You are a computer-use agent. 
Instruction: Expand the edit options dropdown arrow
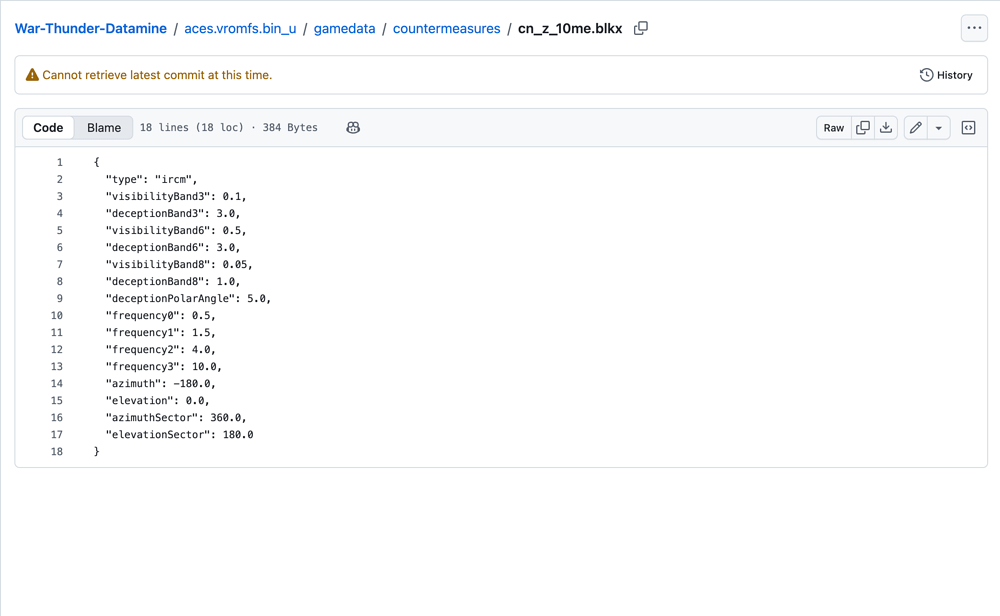[939, 128]
